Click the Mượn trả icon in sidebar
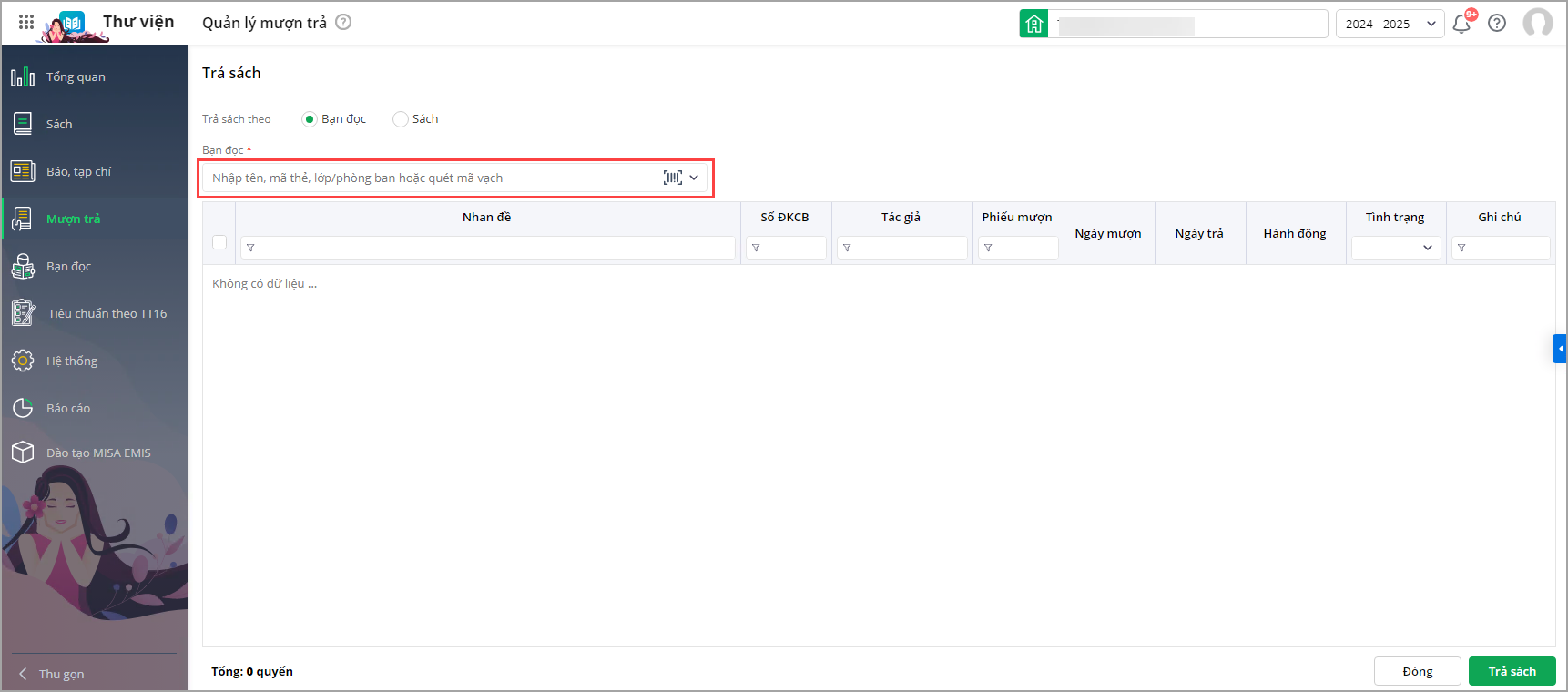1568x692 pixels. (23, 219)
